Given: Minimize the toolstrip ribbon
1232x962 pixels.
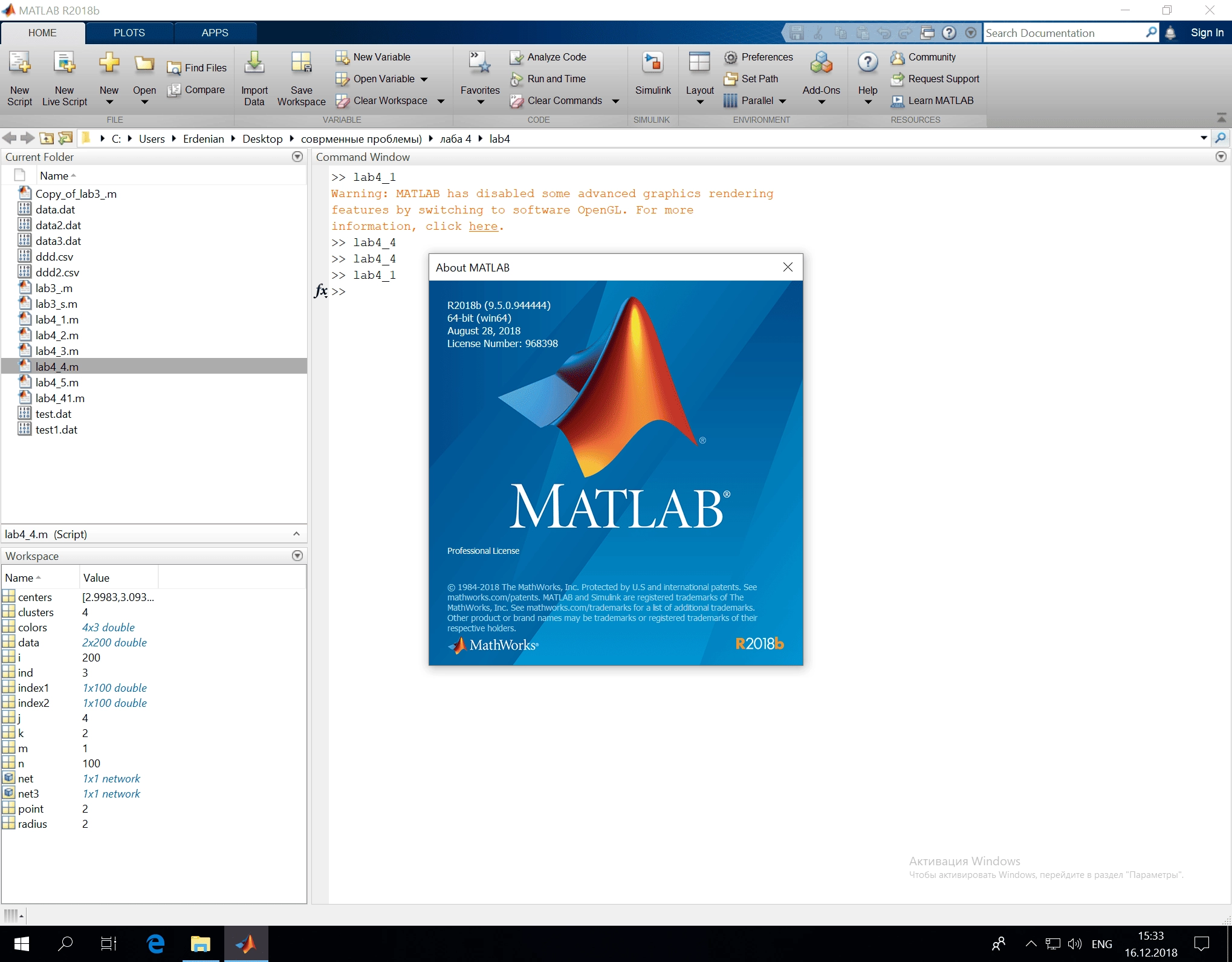Looking at the screenshot, I should coord(1221,118).
